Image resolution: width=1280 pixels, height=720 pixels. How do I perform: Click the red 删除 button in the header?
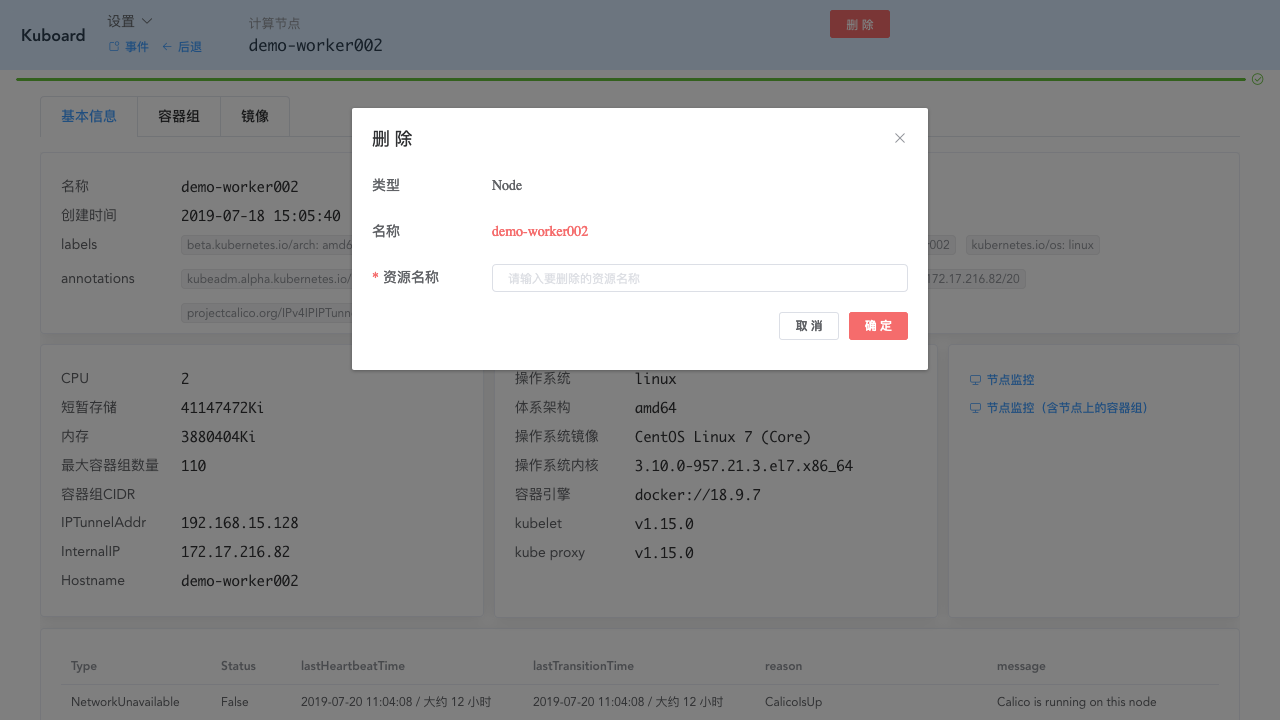[x=859, y=23]
